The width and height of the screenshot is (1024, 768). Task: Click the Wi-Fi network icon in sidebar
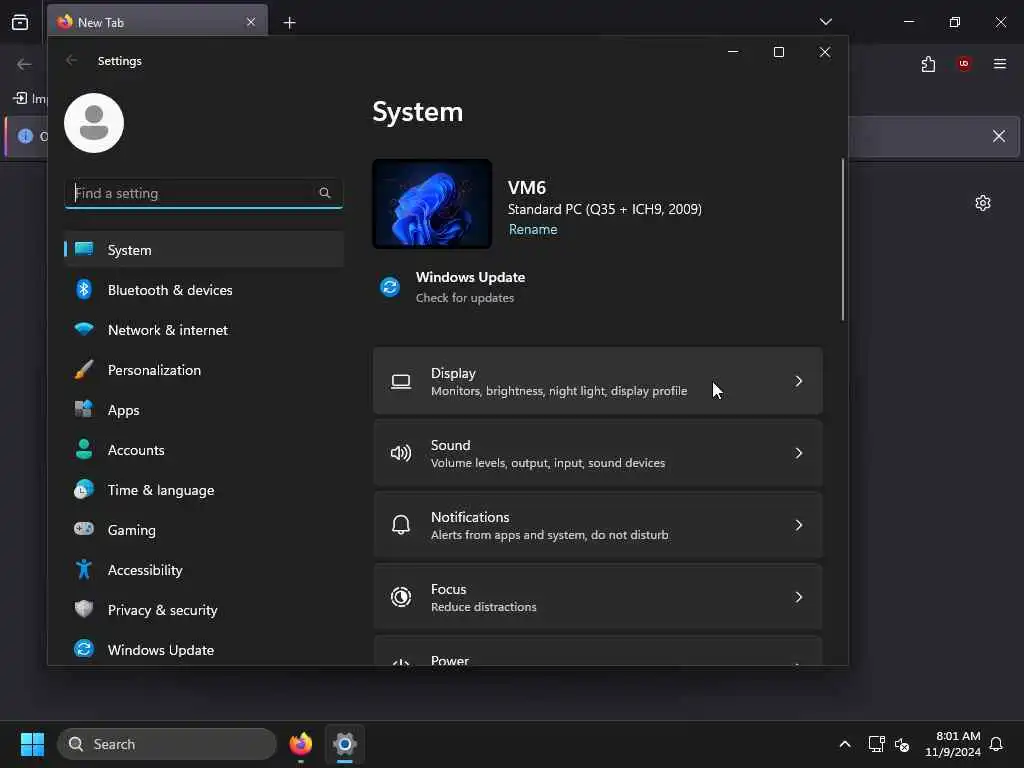pyautogui.click(x=84, y=329)
